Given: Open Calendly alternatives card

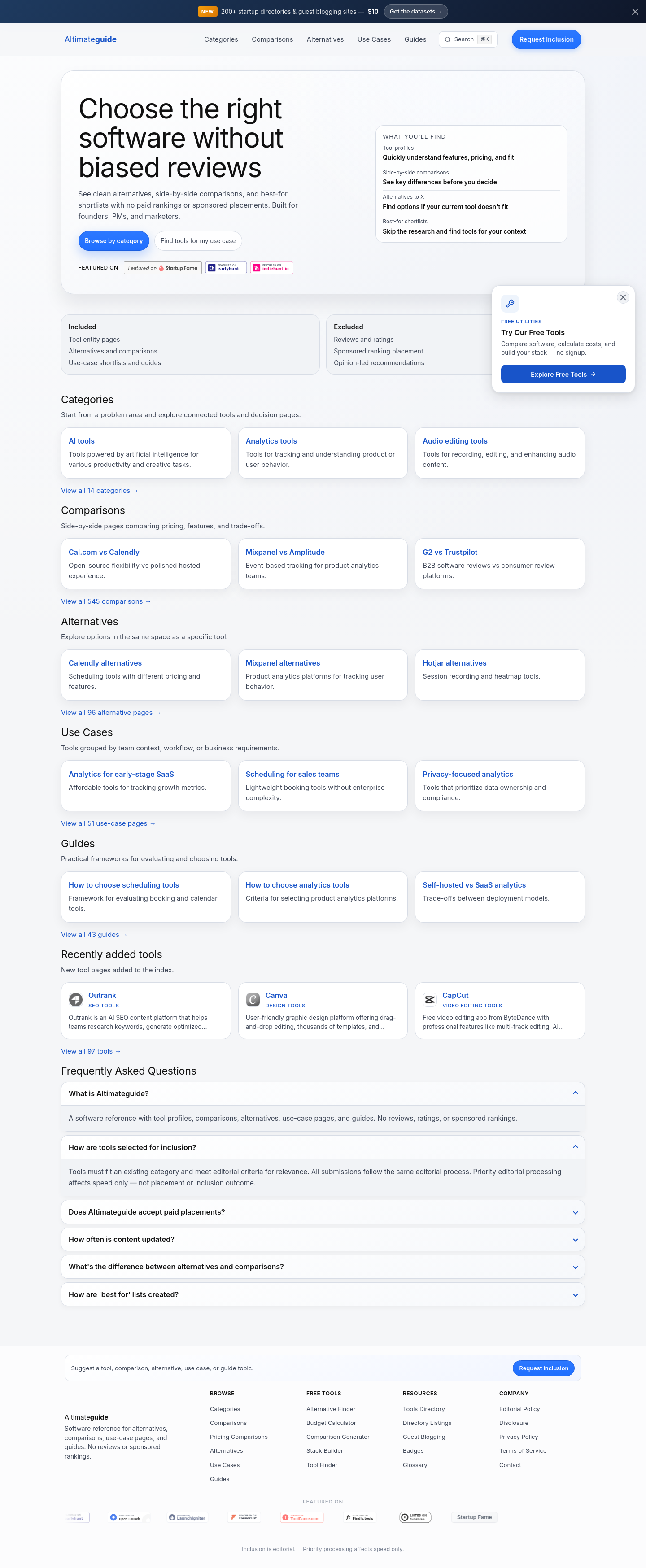Looking at the screenshot, I should 145,675.
